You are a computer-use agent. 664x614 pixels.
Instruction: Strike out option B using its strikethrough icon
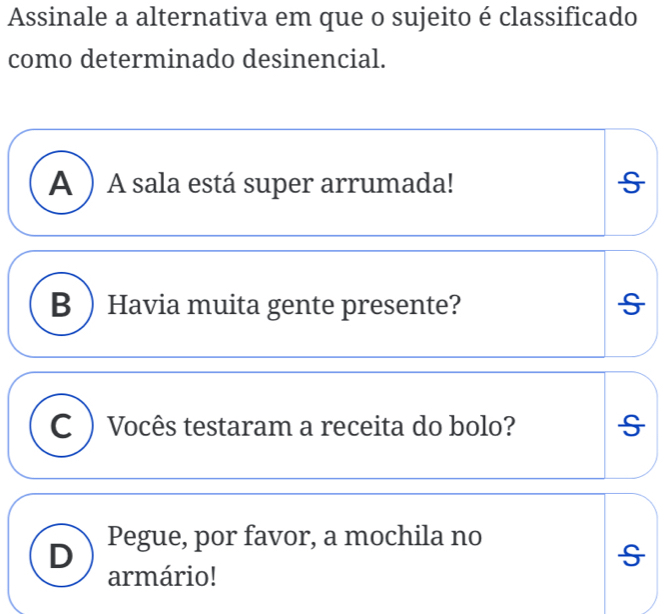[x=630, y=304]
